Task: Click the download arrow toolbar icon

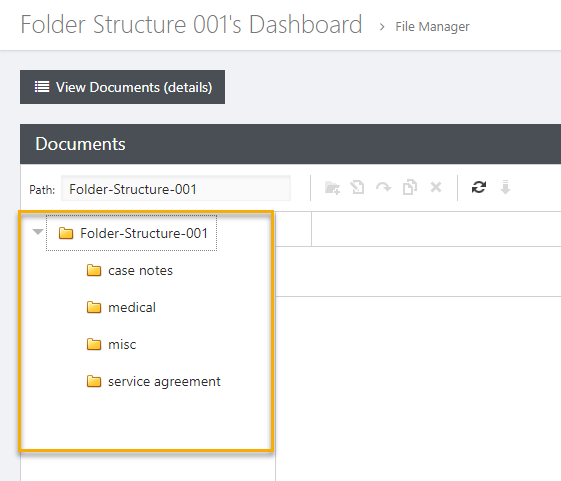Action: tap(505, 187)
